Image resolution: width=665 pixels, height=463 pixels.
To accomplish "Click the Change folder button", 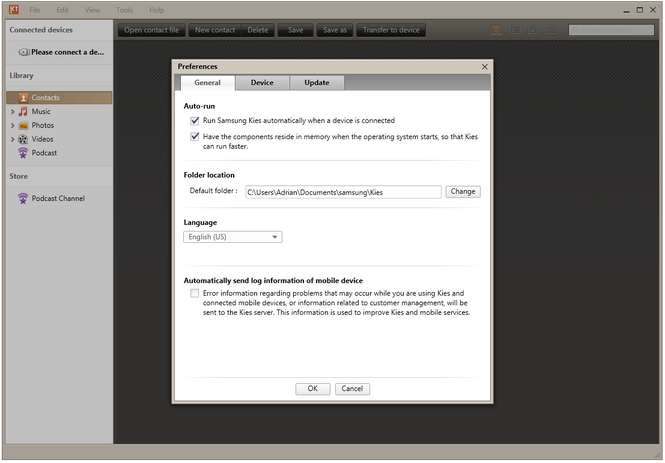I will 463,191.
